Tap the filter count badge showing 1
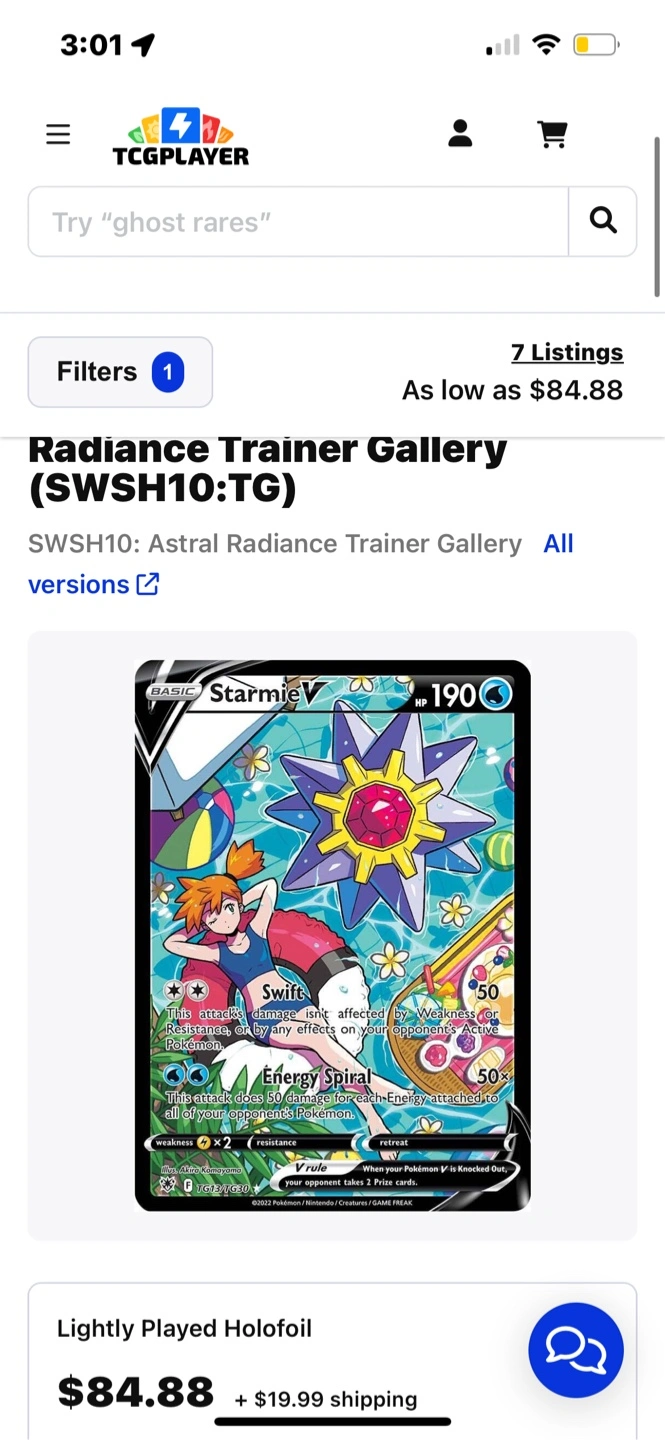This screenshot has width=665, height=1440. 168,372
